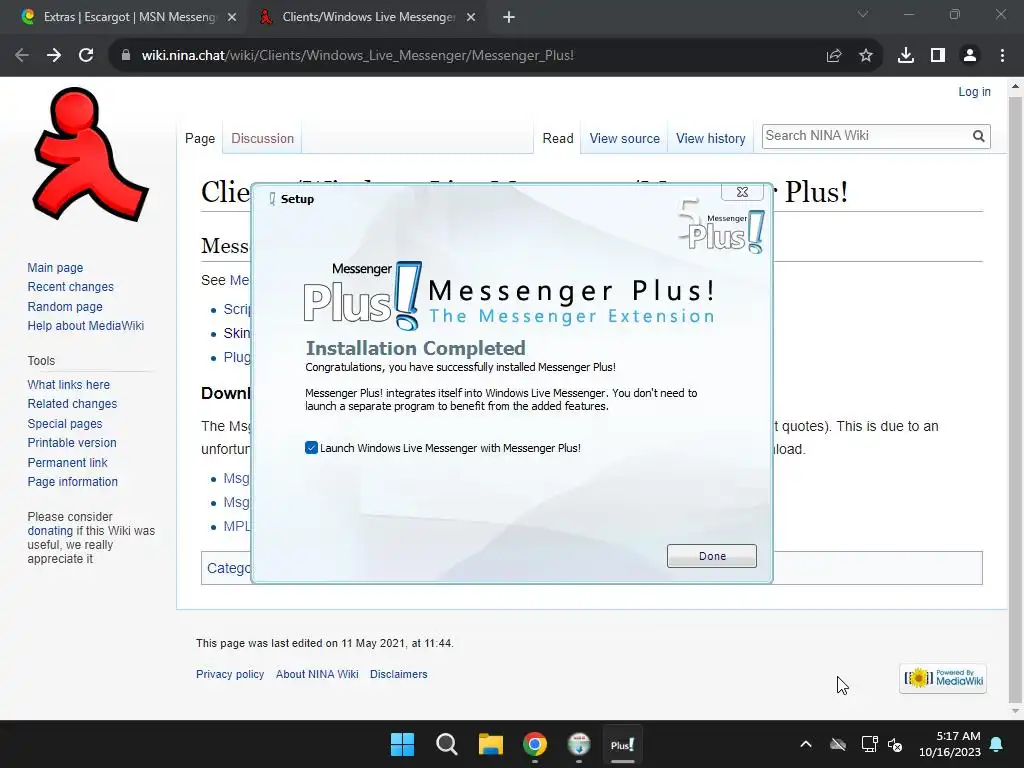The height and width of the screenshot is (768, 1024).
Task: Click Done in the Setup dialog
Action: (x=712, y=556)
